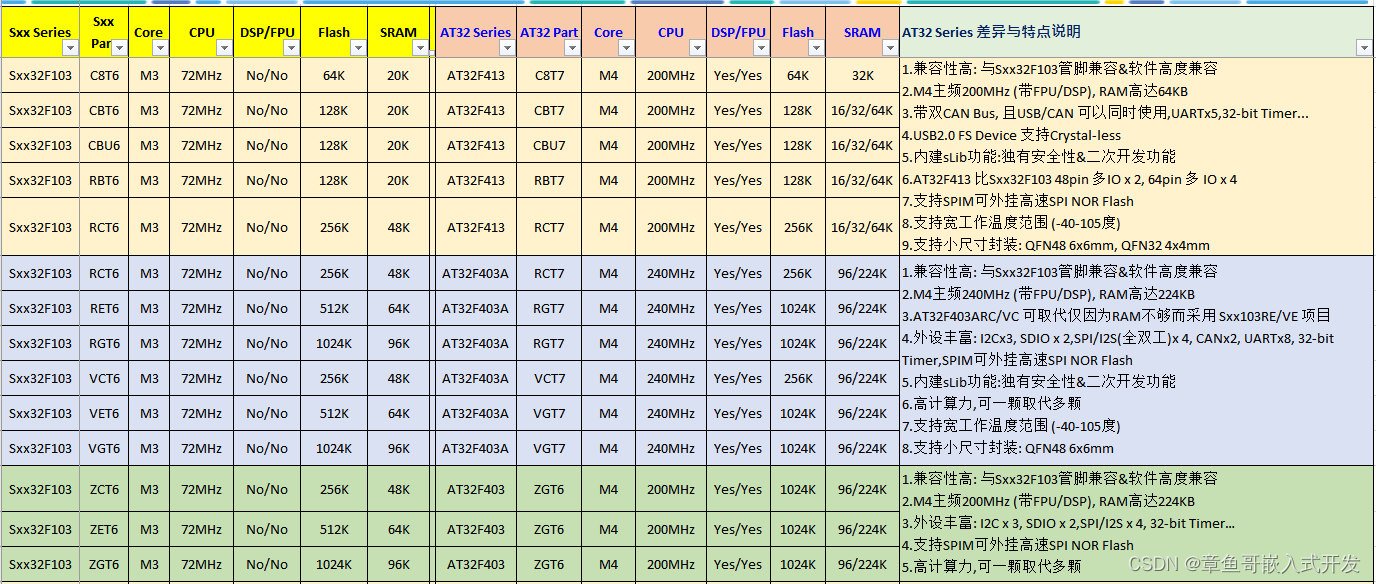Image resolution: width=1376 pixels, height=584 pixels.
Task: Select the RBT7 part cell
Action: coord(549,180)
